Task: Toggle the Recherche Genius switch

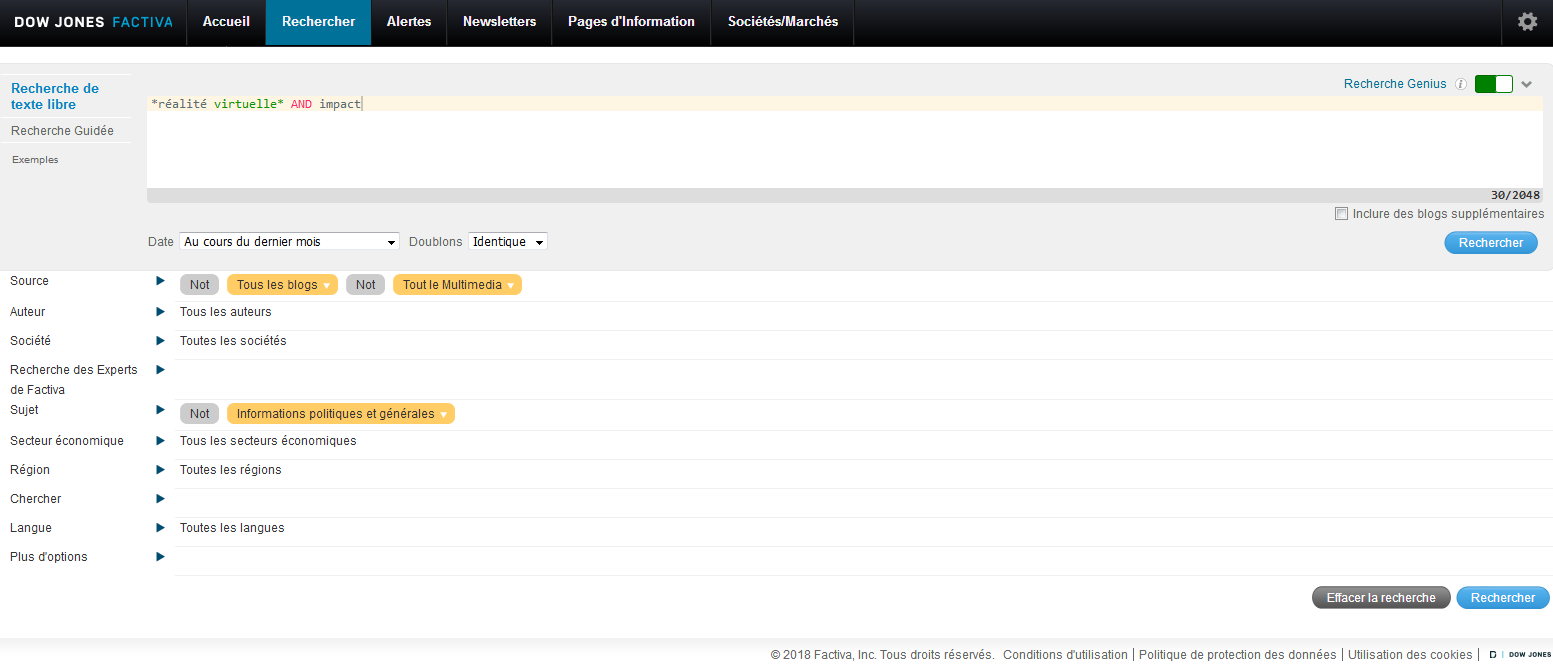Action: pyautogui.click(x=1493, y=85)
